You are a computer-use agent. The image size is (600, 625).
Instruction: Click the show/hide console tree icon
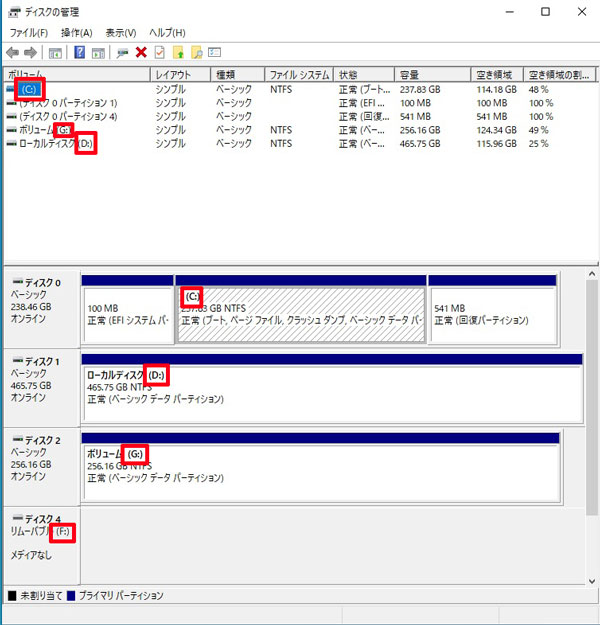[x=56, y=52]
